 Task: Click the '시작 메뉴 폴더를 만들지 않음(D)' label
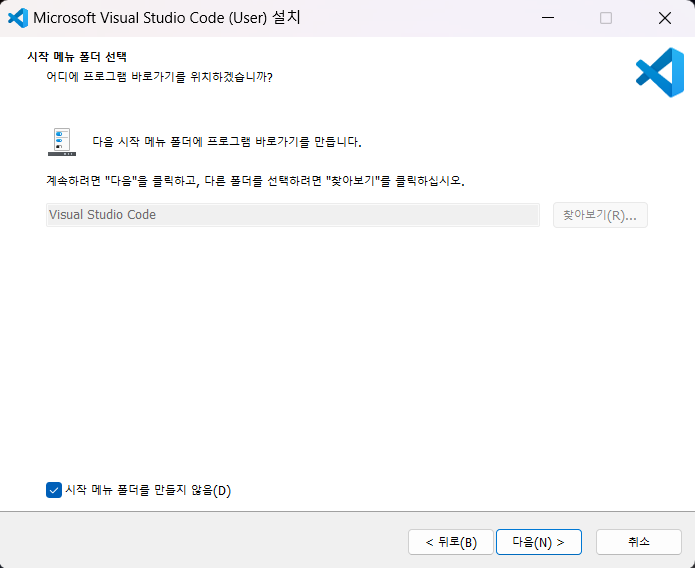(148, 490)
